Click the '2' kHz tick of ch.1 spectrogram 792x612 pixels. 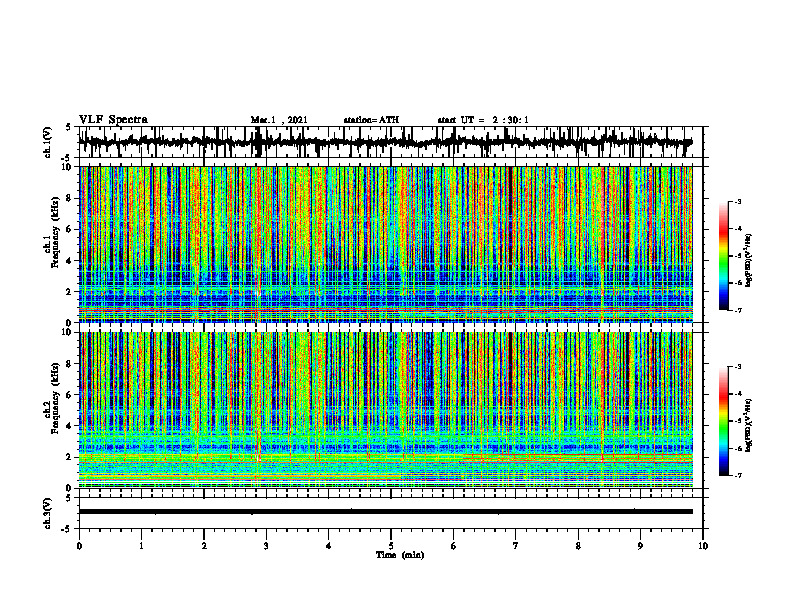pyautogui.click(x=70, y=292)
